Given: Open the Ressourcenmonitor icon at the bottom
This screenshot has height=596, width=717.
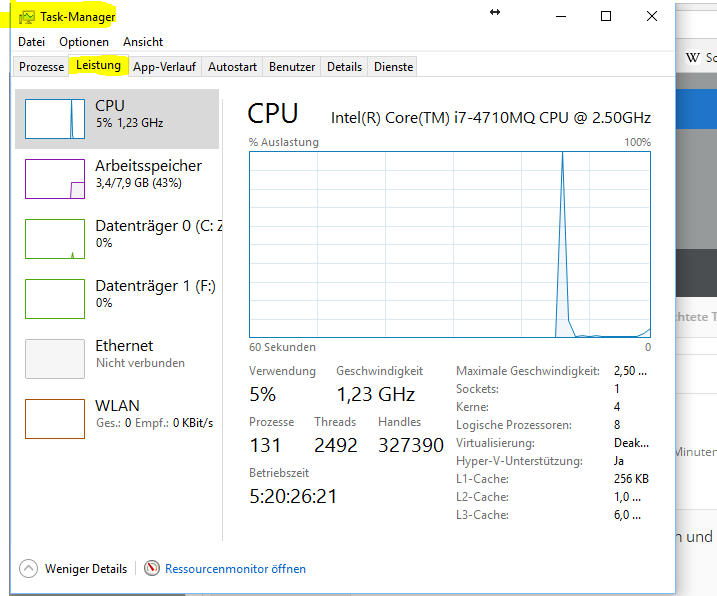Looking at the screenshot, I should coord(151,568).
